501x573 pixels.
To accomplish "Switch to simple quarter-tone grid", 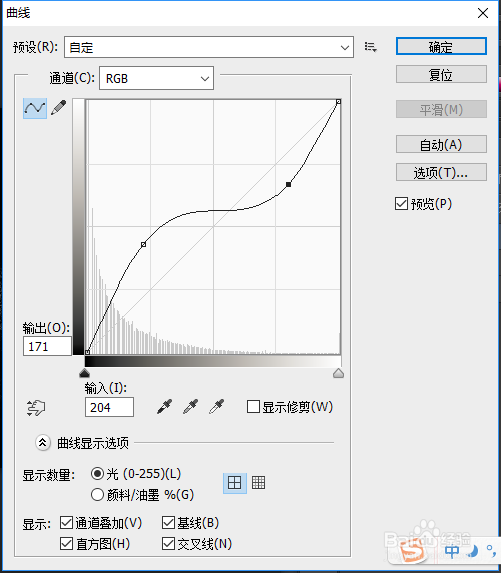I will (x=235, y=483).
